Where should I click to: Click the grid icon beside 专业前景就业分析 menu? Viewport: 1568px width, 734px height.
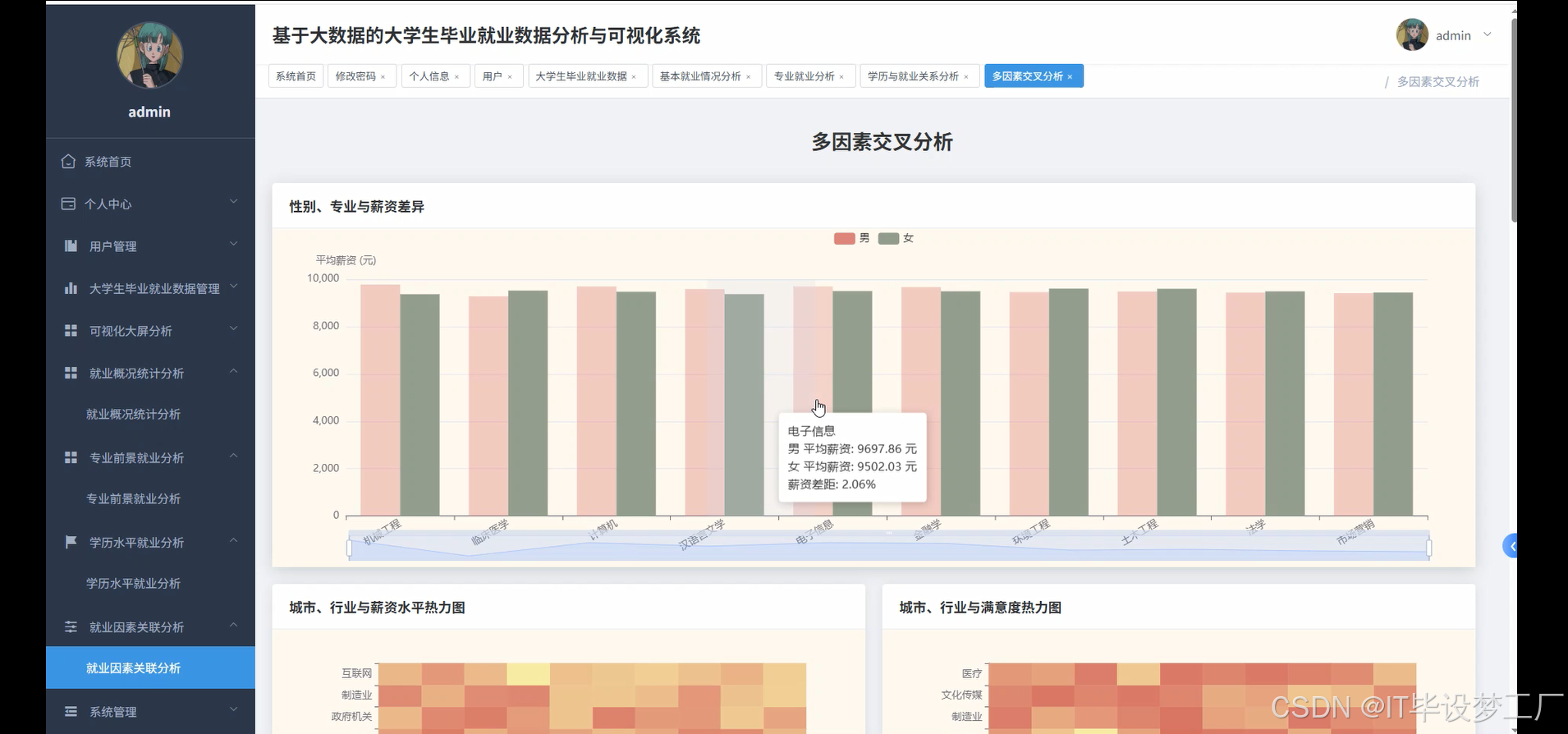click(71, 457)
